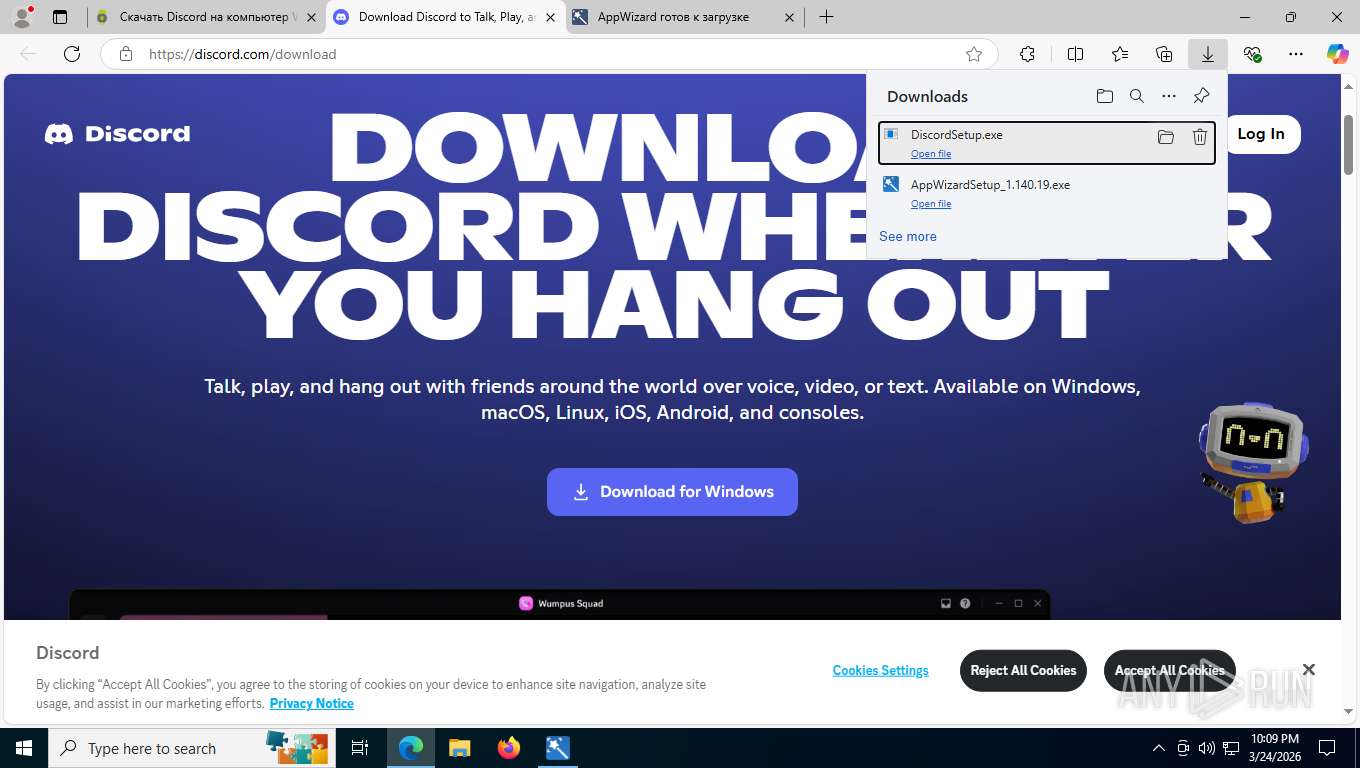Open Cookies Settings link

click(880, 671)
